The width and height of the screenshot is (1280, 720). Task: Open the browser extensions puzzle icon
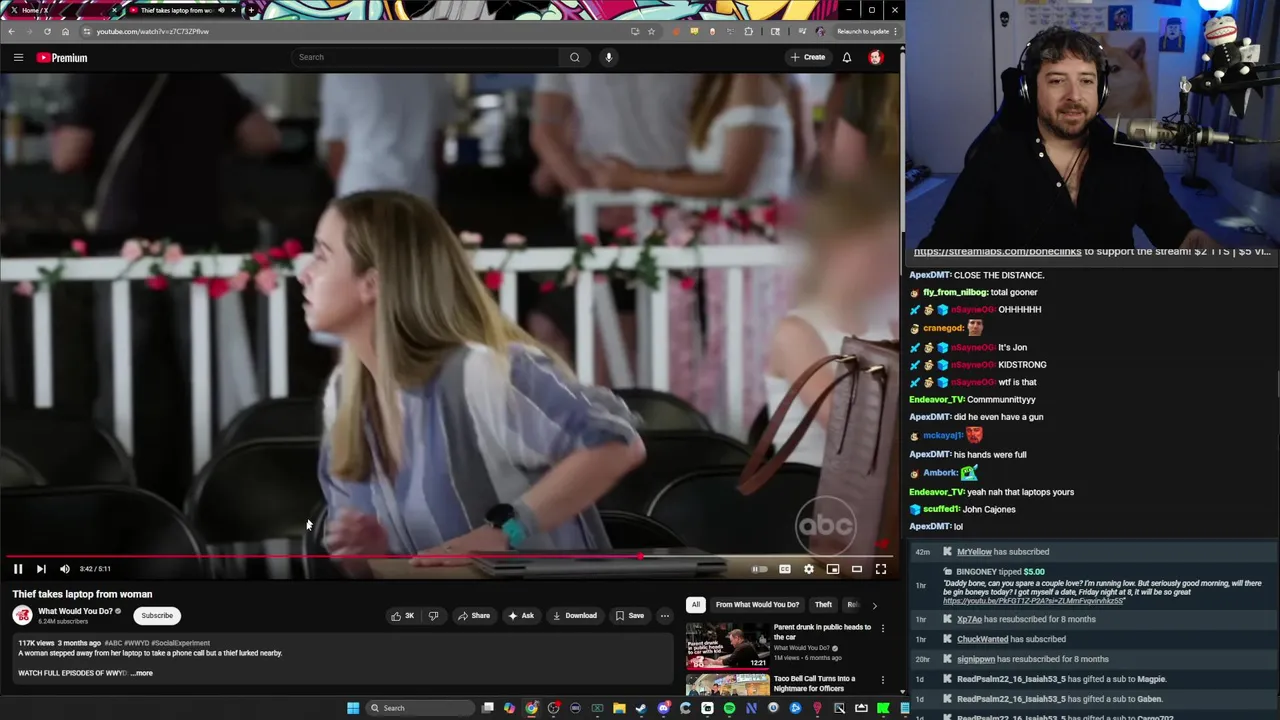(748, 31)
